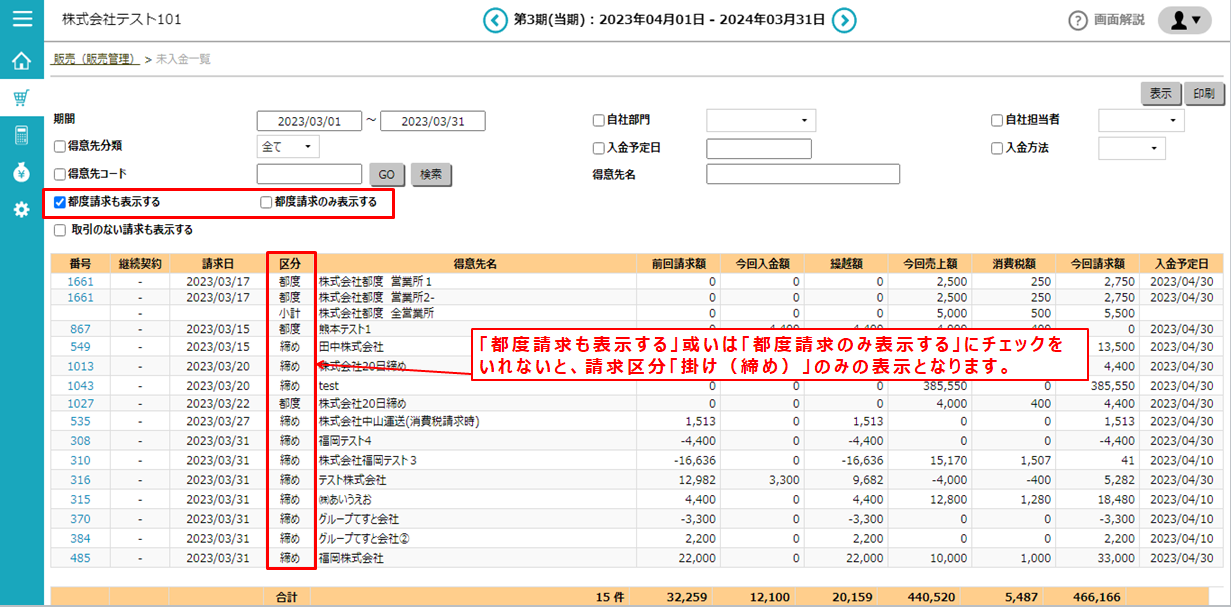Screen dimensions: 1231x607
Task: Open the 入金方法 dropdown
Action: coord(1131,148)
